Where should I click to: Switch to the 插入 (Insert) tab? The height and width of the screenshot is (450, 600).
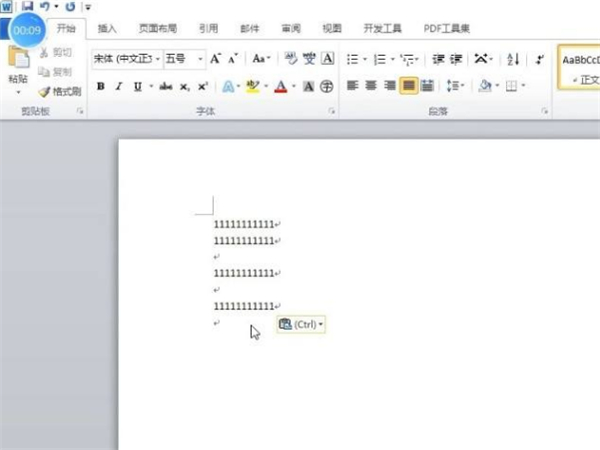pos(108,29)
